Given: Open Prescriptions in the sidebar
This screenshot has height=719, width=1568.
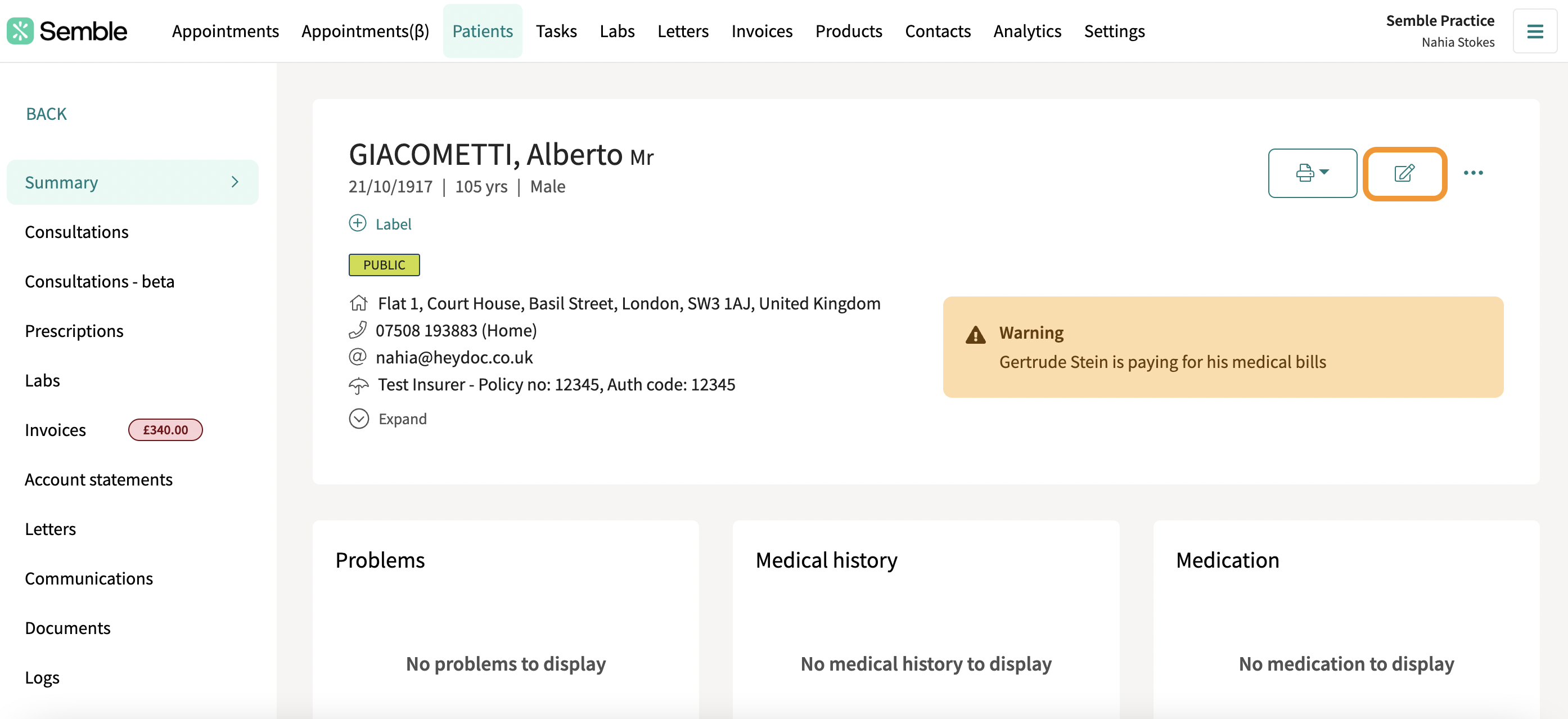Looking at the screenshot, I should pos(74,331).
